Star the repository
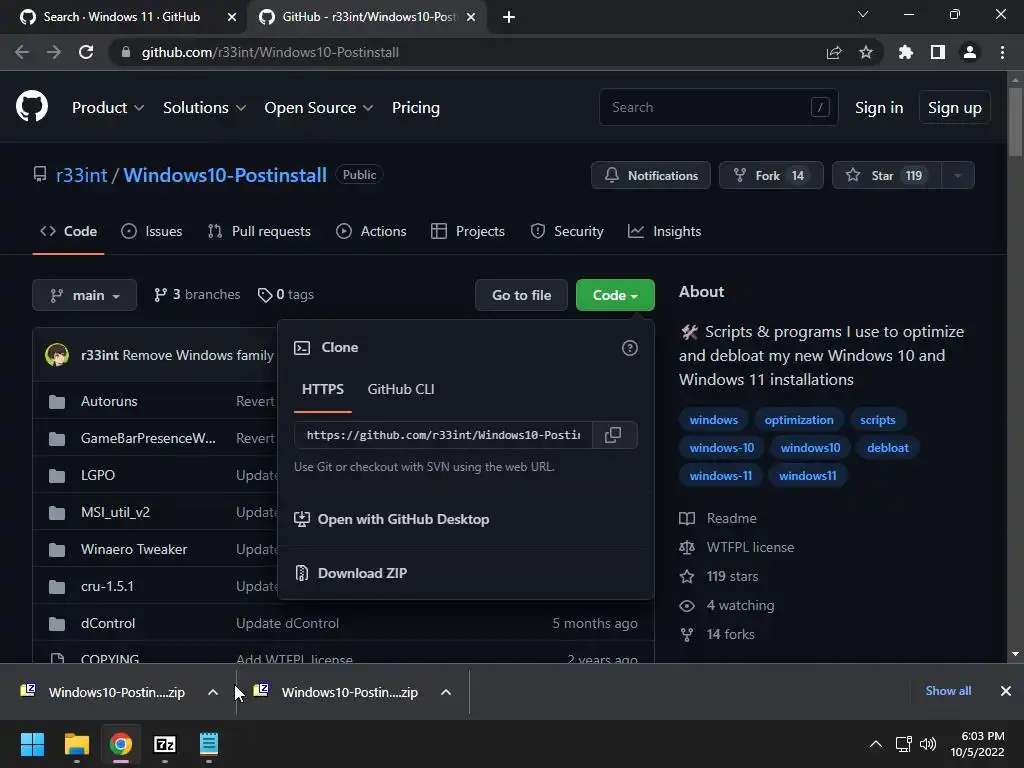Viewport: 1024px width, 768px height. [887, 176]
